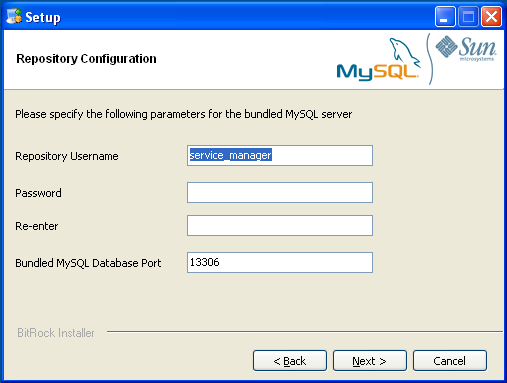Click the Repository Username label
507x383 pixels.
pyautogui.click(x=67, y=156)
